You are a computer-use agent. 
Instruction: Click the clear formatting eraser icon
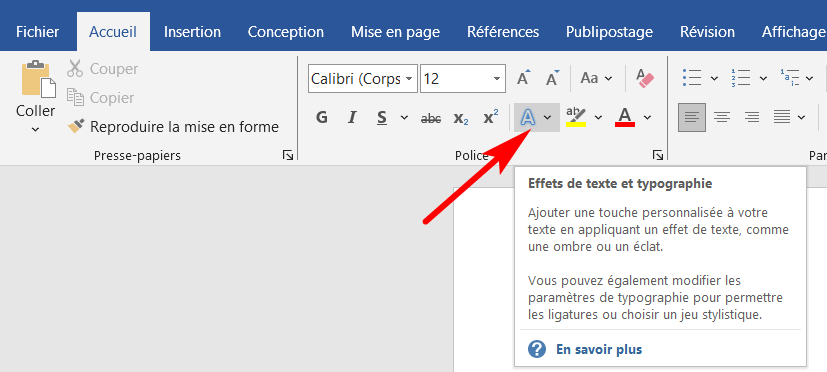point(645,79)
